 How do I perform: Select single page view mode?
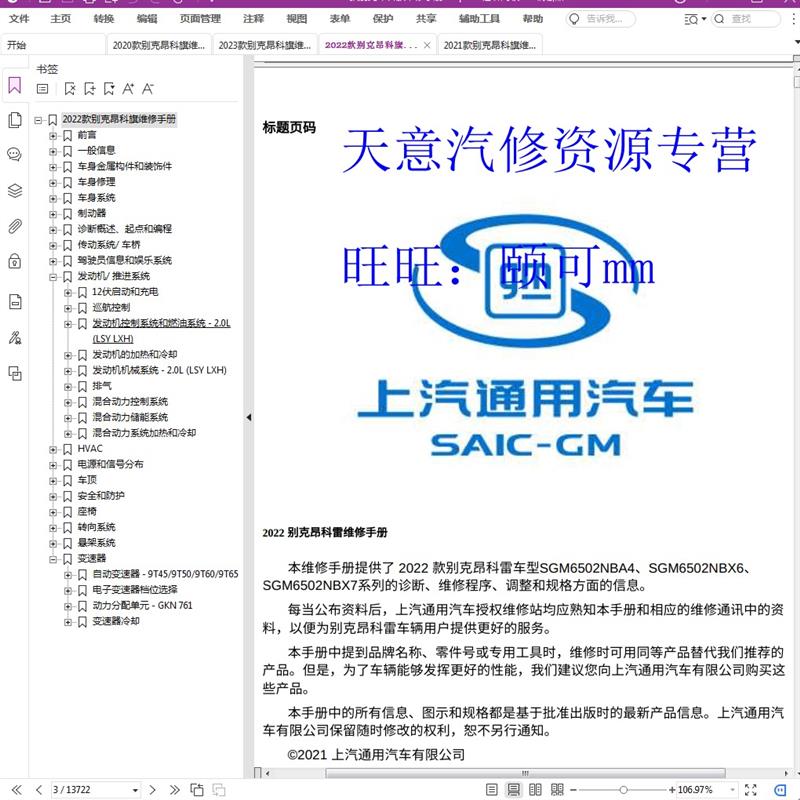pyautogui.click(x=491, y=790)
